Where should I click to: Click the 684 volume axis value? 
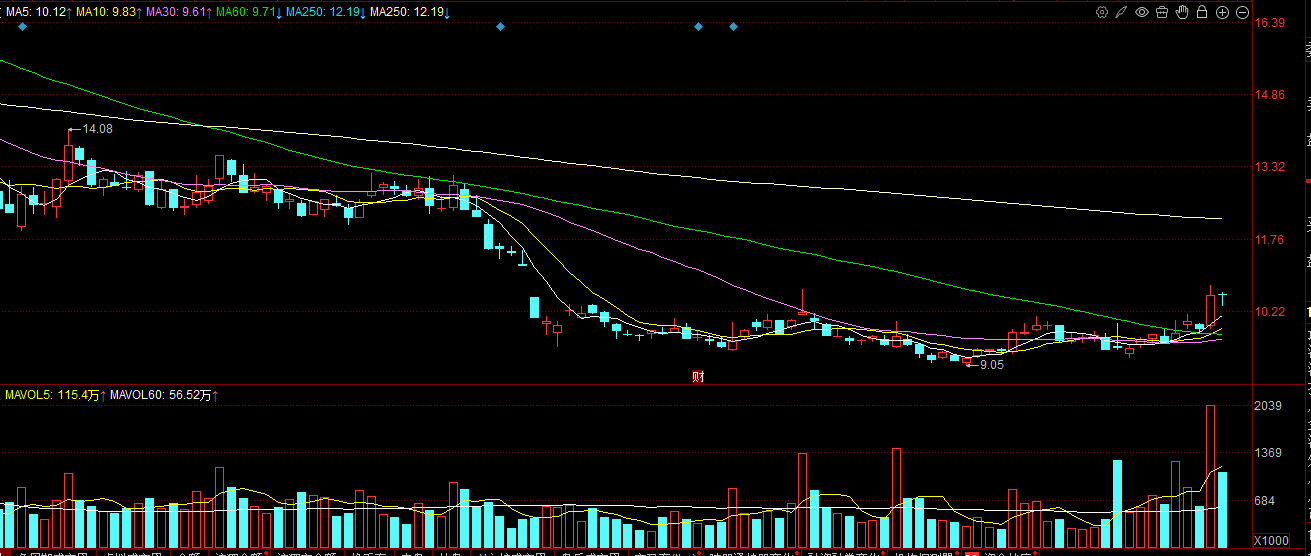click(1265, 500)
